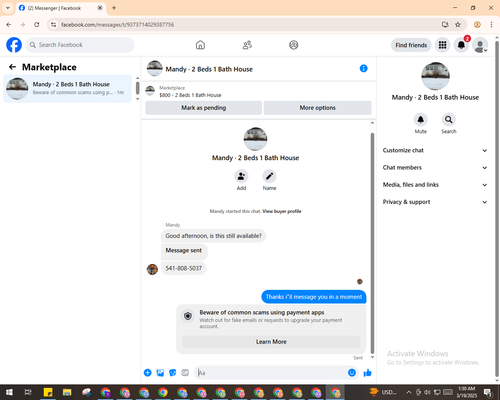The image size is (500, 400).
Task: Open the account profile avatar menu
Action: [x=480, y=45]
